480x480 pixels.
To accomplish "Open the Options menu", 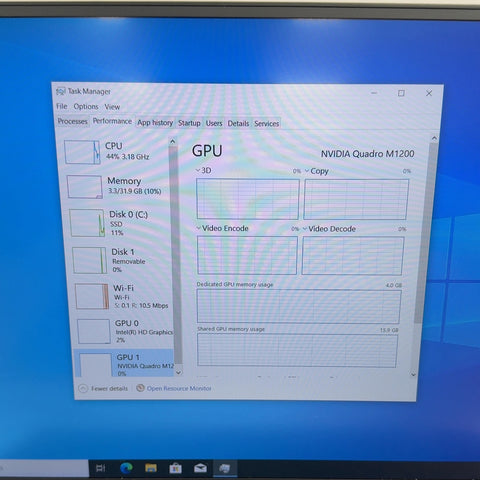I will click(x=86, y=107).
